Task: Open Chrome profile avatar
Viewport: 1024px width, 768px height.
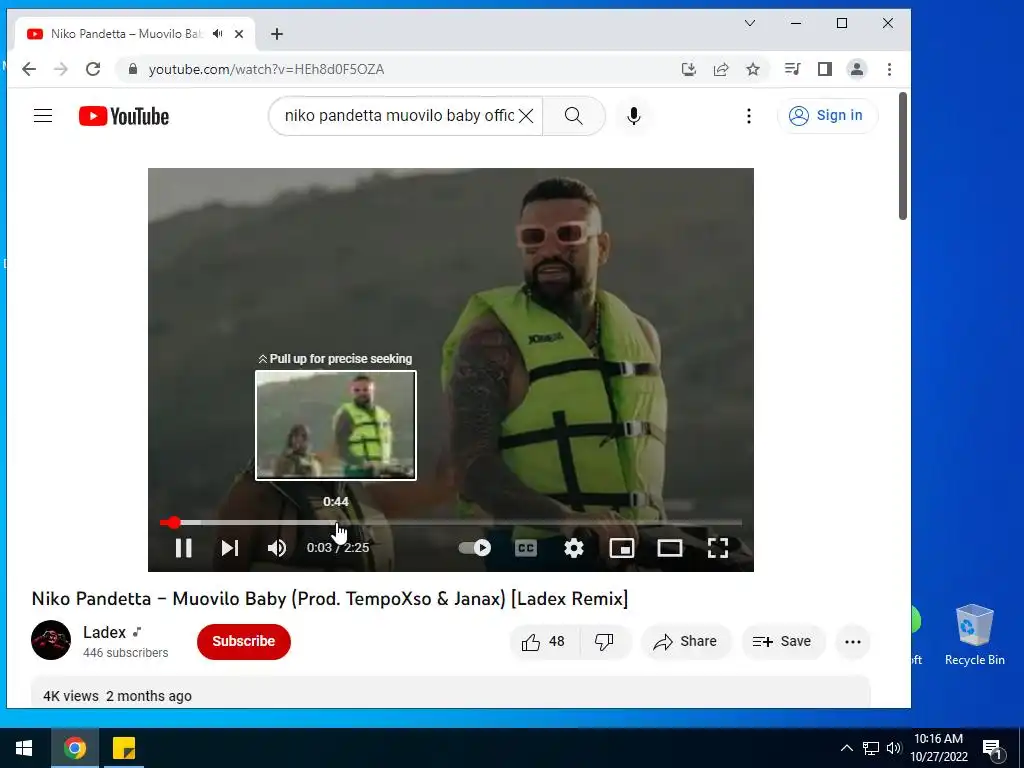Action: point(857,69)
